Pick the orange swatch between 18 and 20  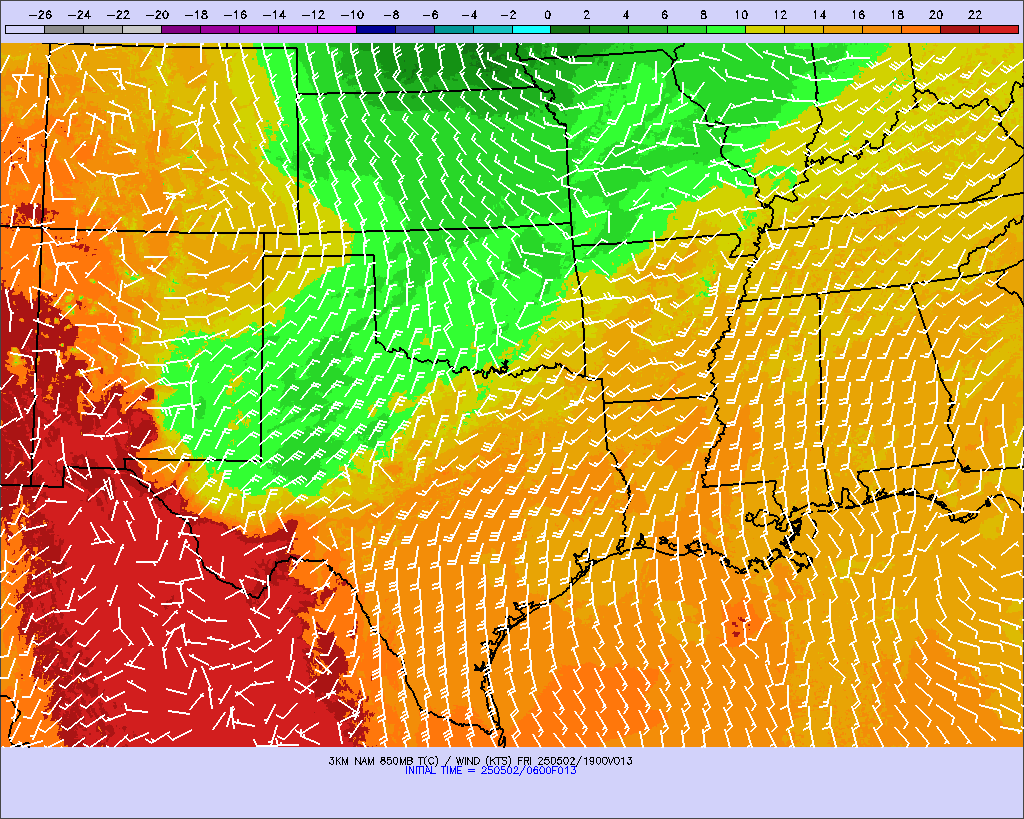coord(921,29)
